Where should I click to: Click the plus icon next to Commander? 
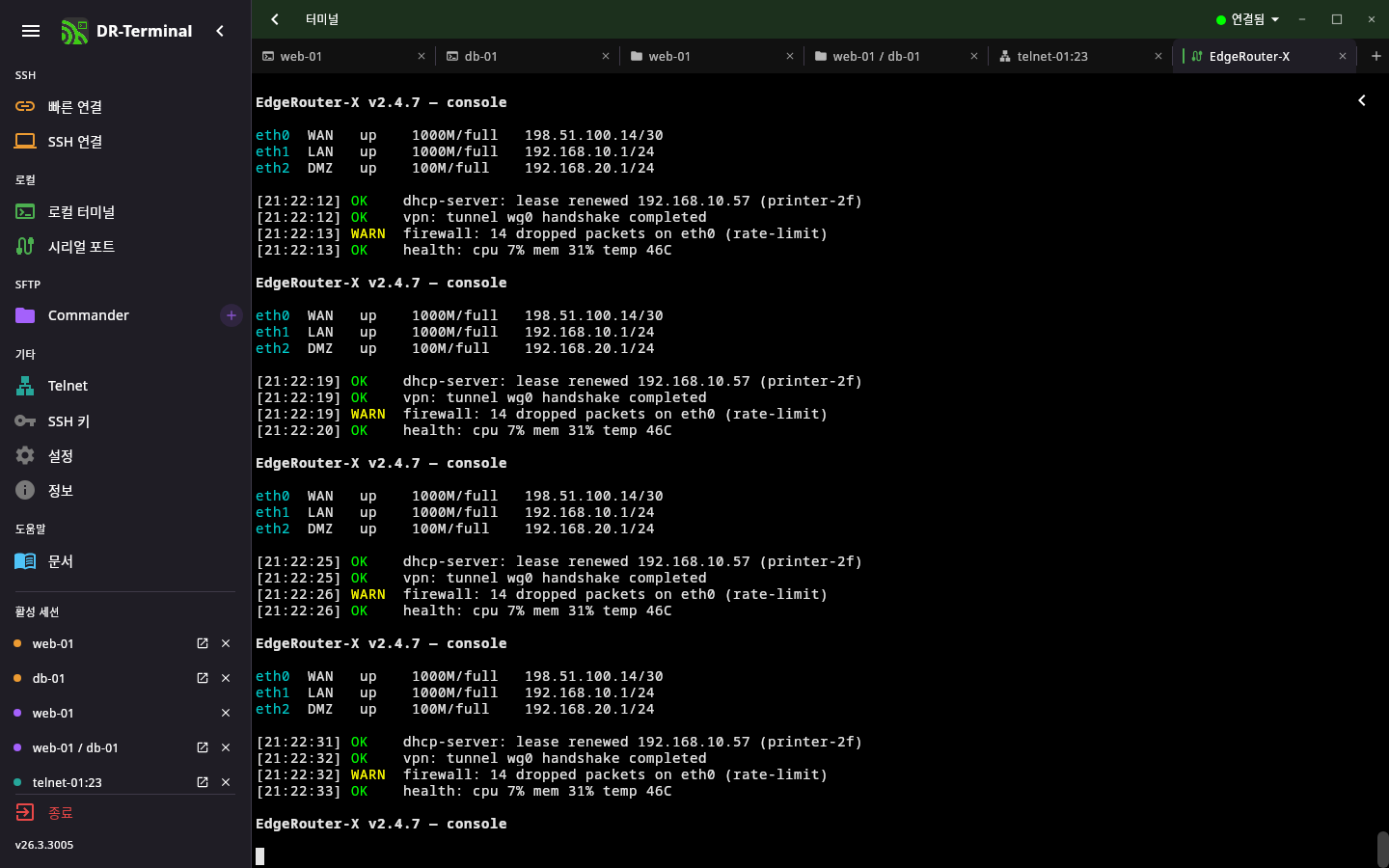tap(231, 315)
